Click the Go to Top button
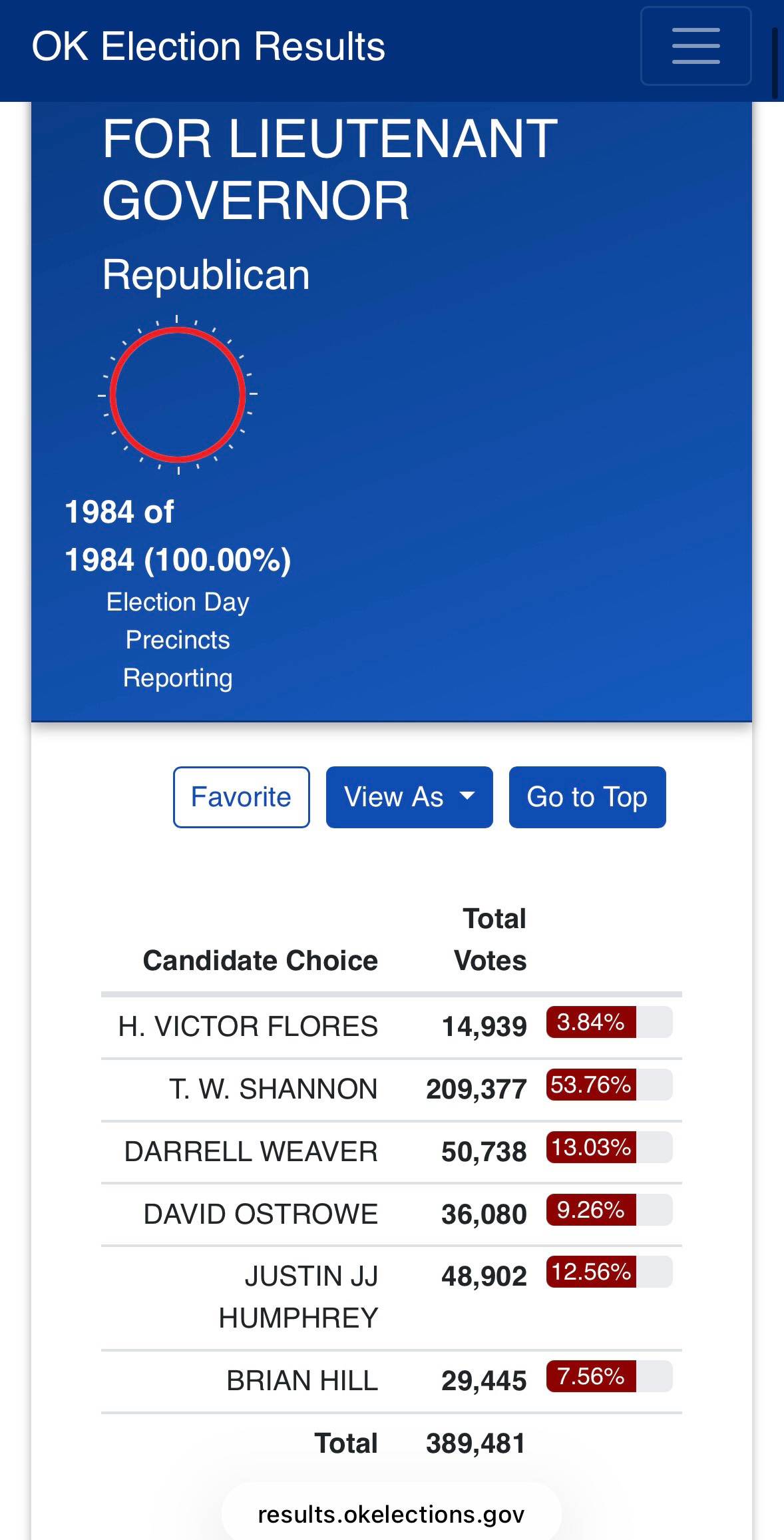Screen dimensions: 784x1540 tap(587, 797)
